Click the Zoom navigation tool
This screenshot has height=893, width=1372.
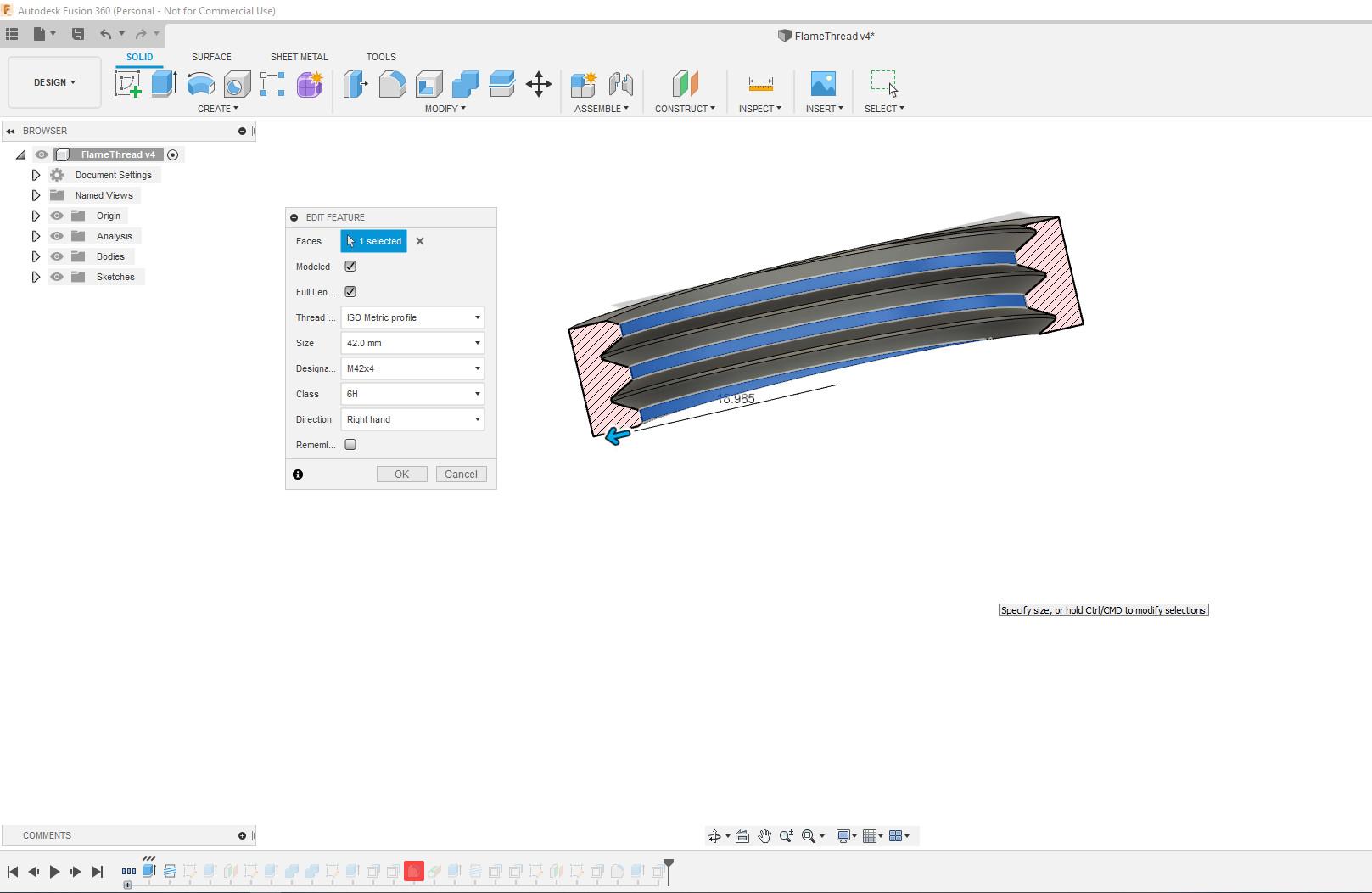coord(787,836)
